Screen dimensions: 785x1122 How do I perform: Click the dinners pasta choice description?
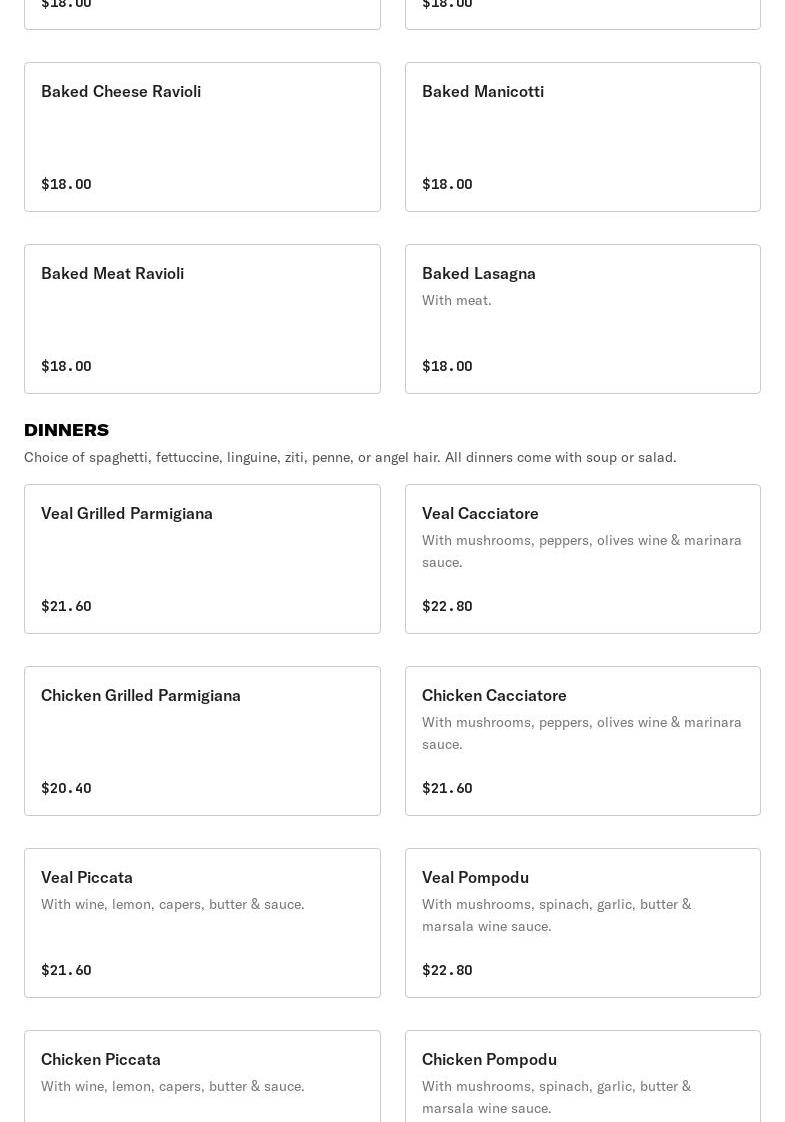point(350,457)
